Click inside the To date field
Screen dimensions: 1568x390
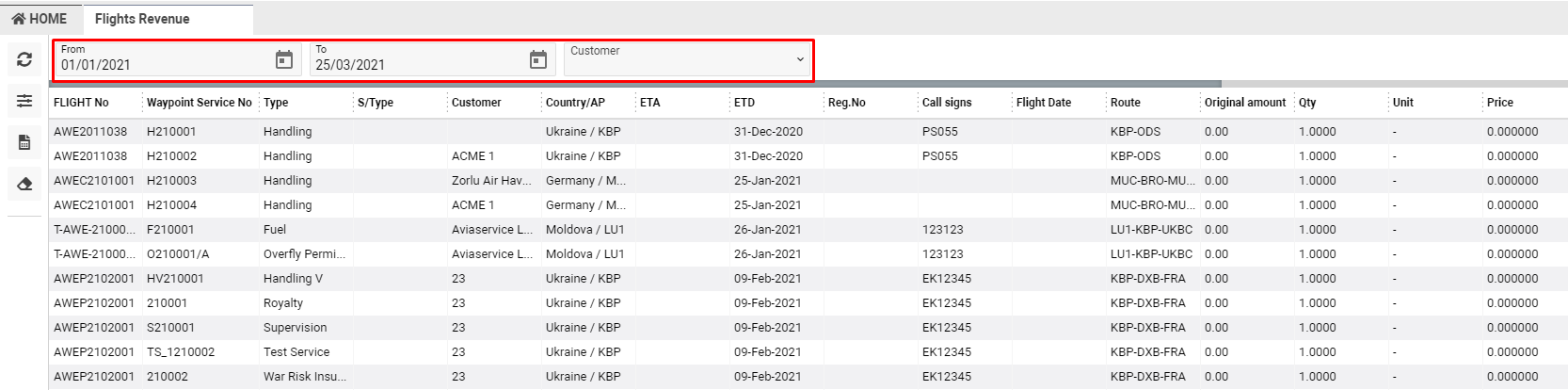pos(414,65)
